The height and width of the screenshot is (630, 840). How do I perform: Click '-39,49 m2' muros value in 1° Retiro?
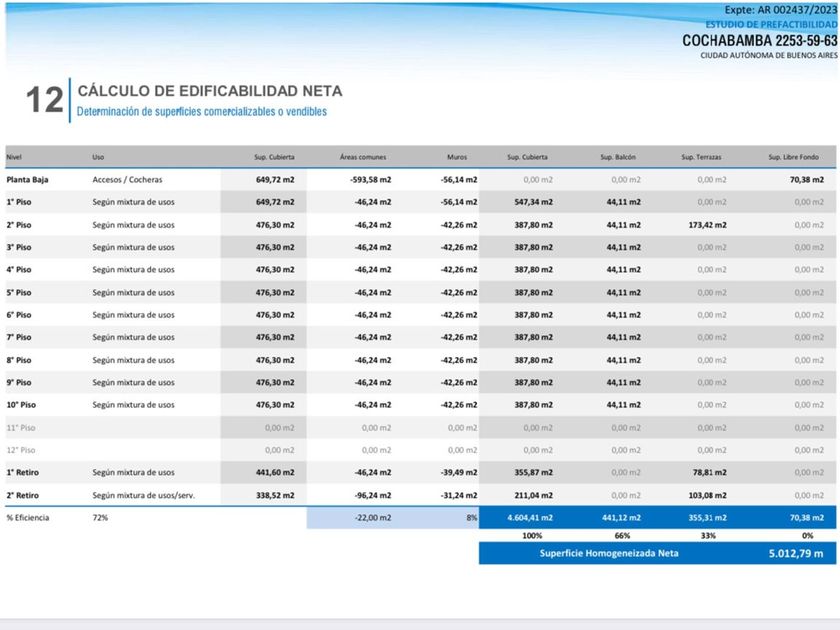pyautogui.click(x=459, y=472)
